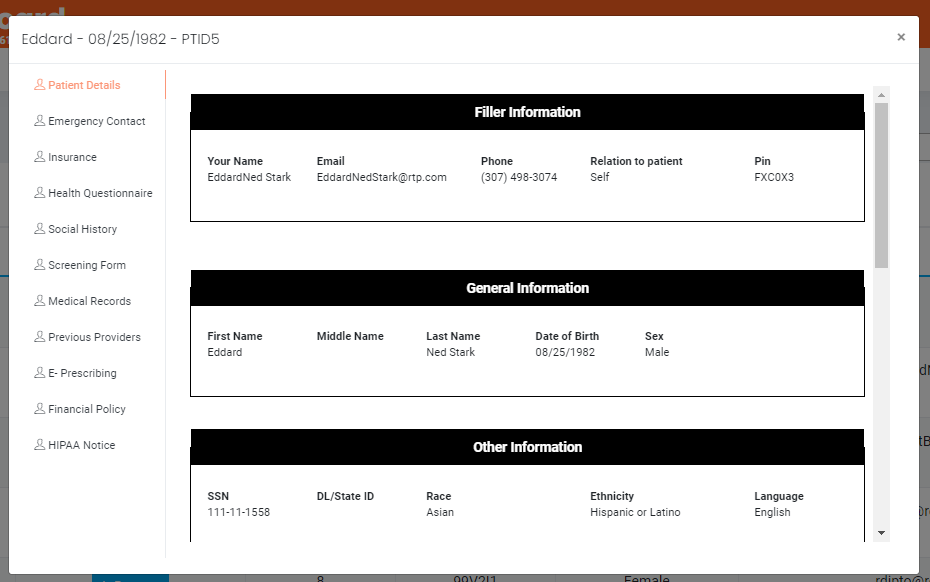Click the Social History person icon
The width and height of the screenshot is (930, 582).
click(x=40, y=229)
